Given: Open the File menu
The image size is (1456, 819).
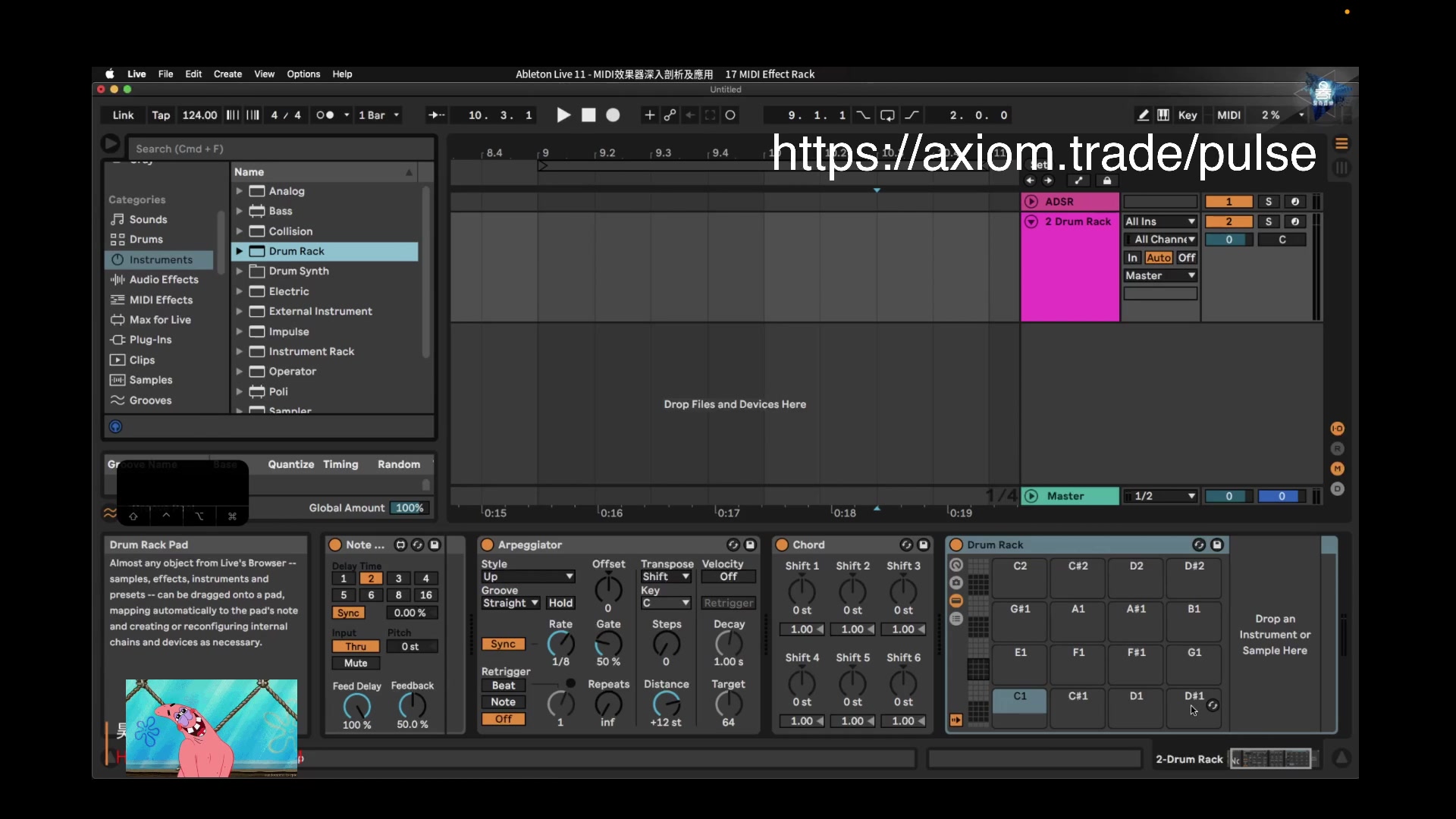Looking at the screenshot, I should [x=165, y=74].
